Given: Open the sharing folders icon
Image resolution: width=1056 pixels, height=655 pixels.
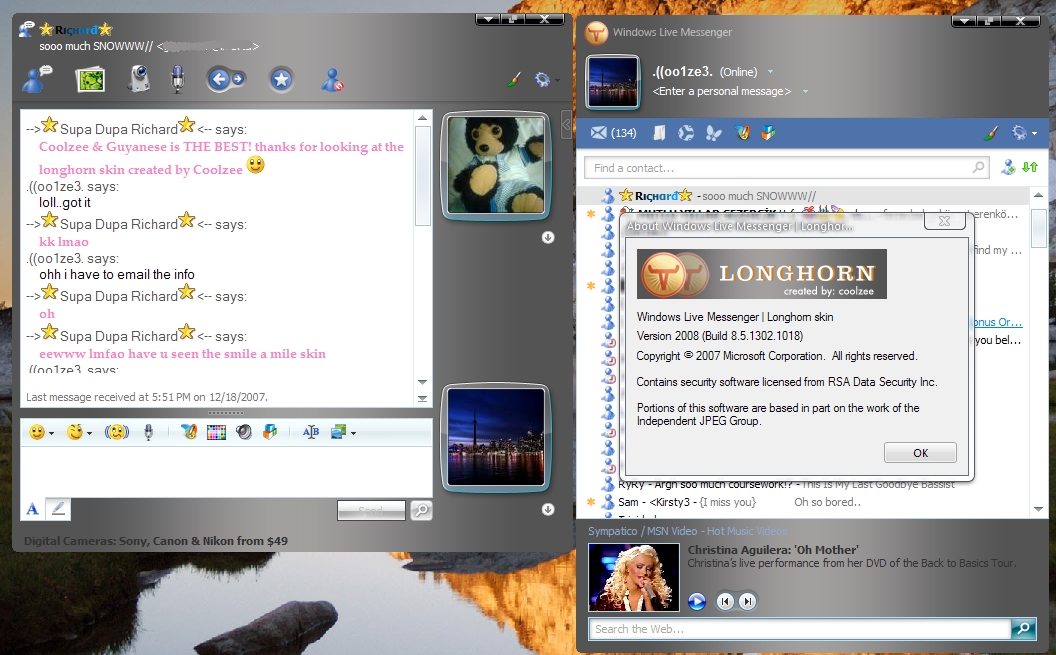Looking at the screenshot, I should [659, 133].
